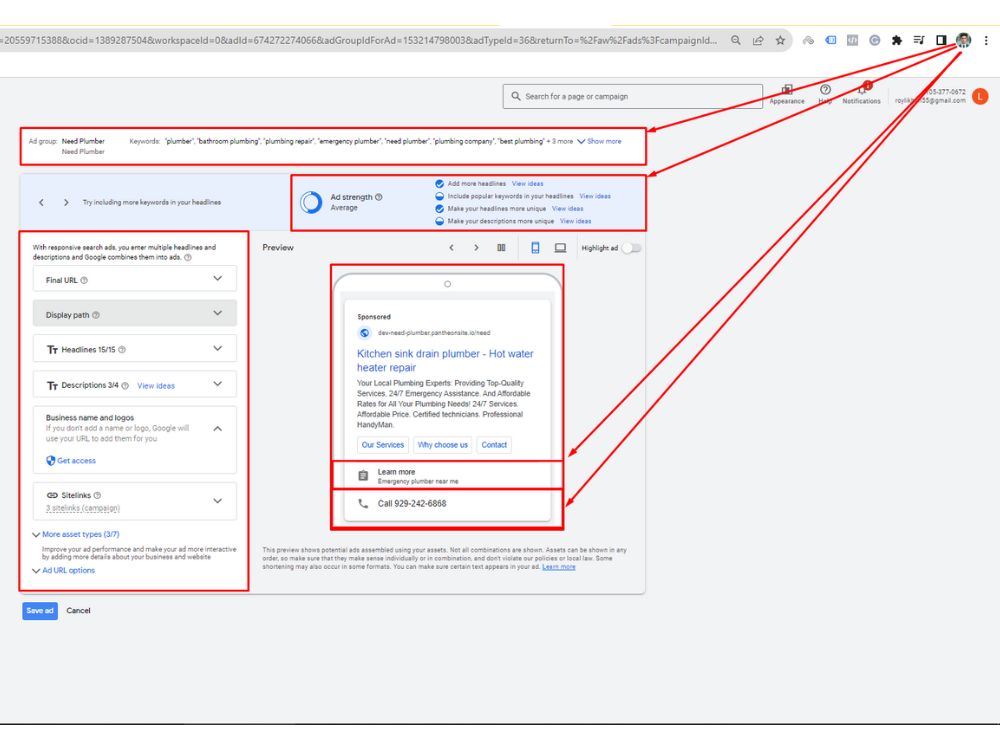Screen dimensions: 1000x750
Task: Click the share page icon in address bar
Action: click(x=758, y=40)
